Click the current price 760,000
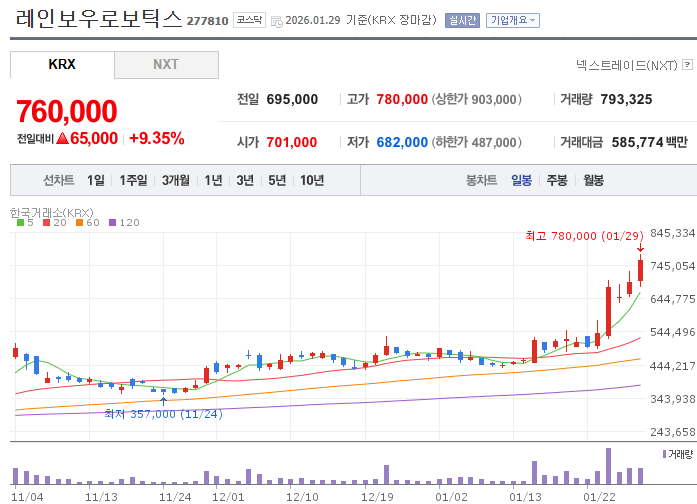The width and height of the screenshot is (697, 504). click(x=67, y=111)
